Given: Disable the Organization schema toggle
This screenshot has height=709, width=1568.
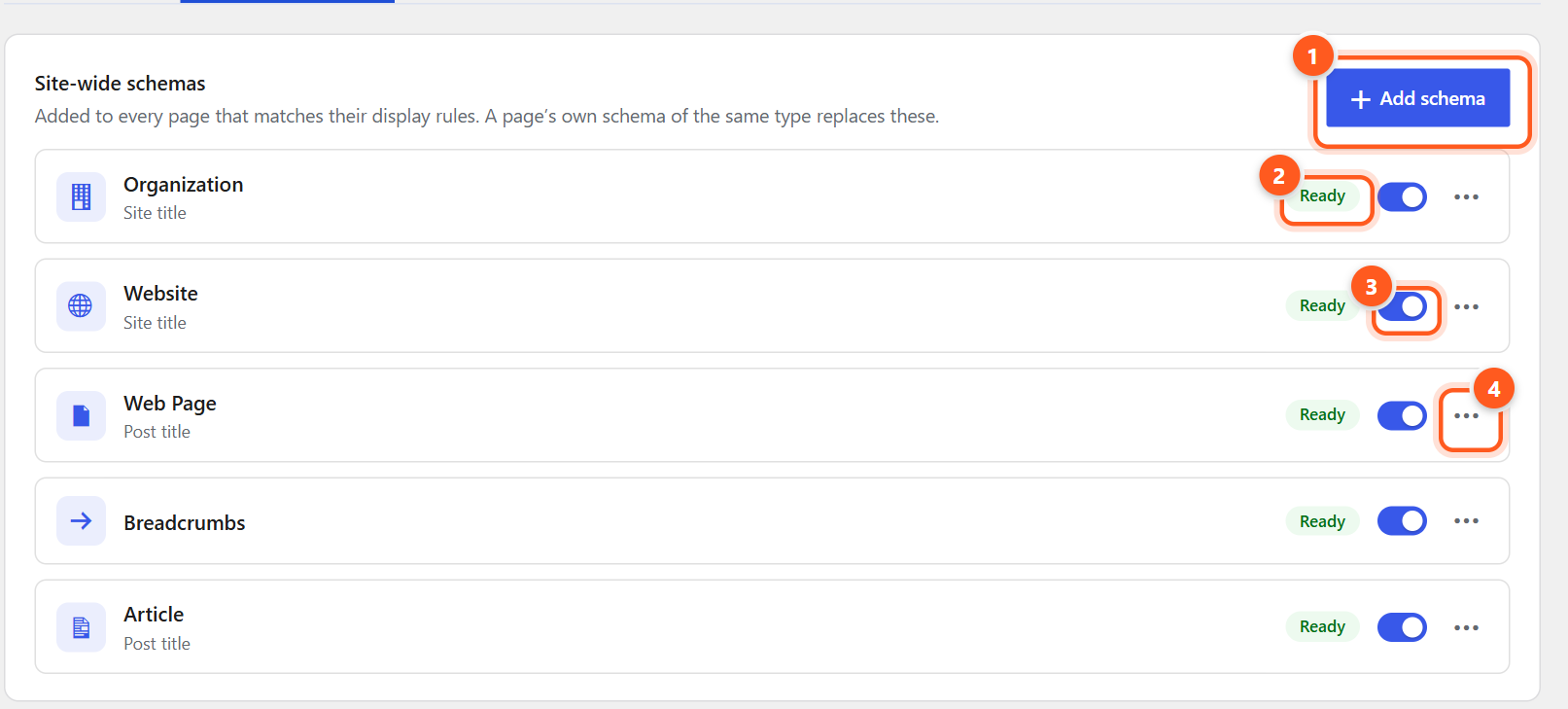Looking at the screenshot, I should [x=1402, y=196].
